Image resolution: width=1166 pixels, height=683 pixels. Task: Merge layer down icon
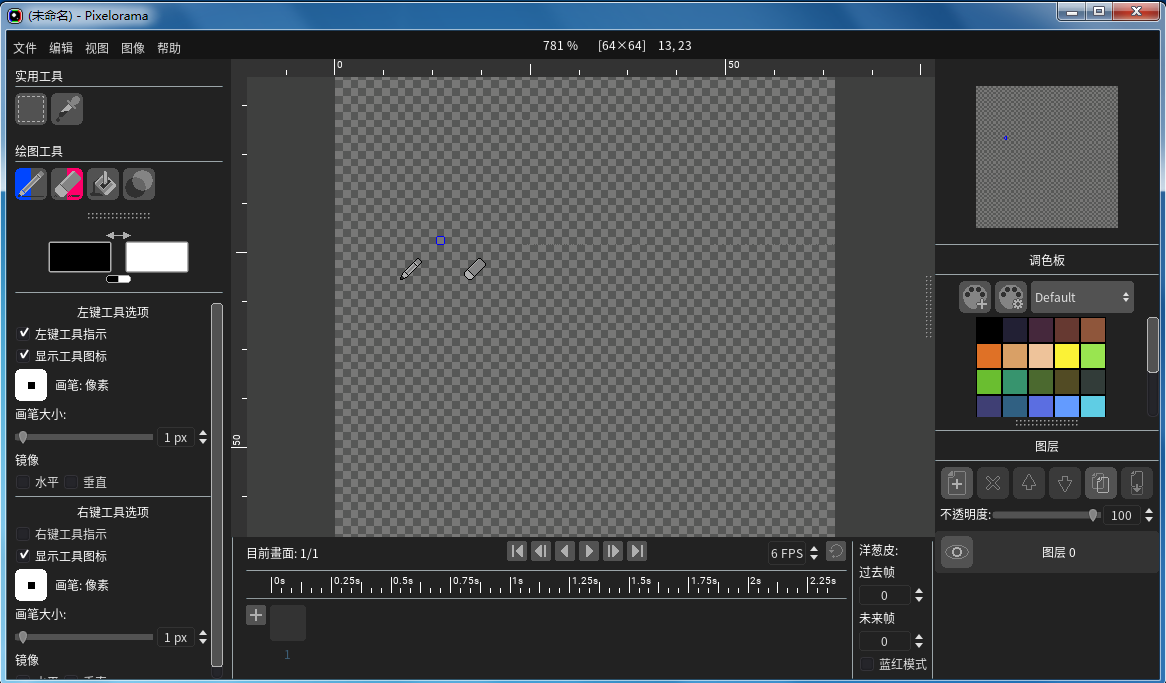click(x=1137, y=483)
